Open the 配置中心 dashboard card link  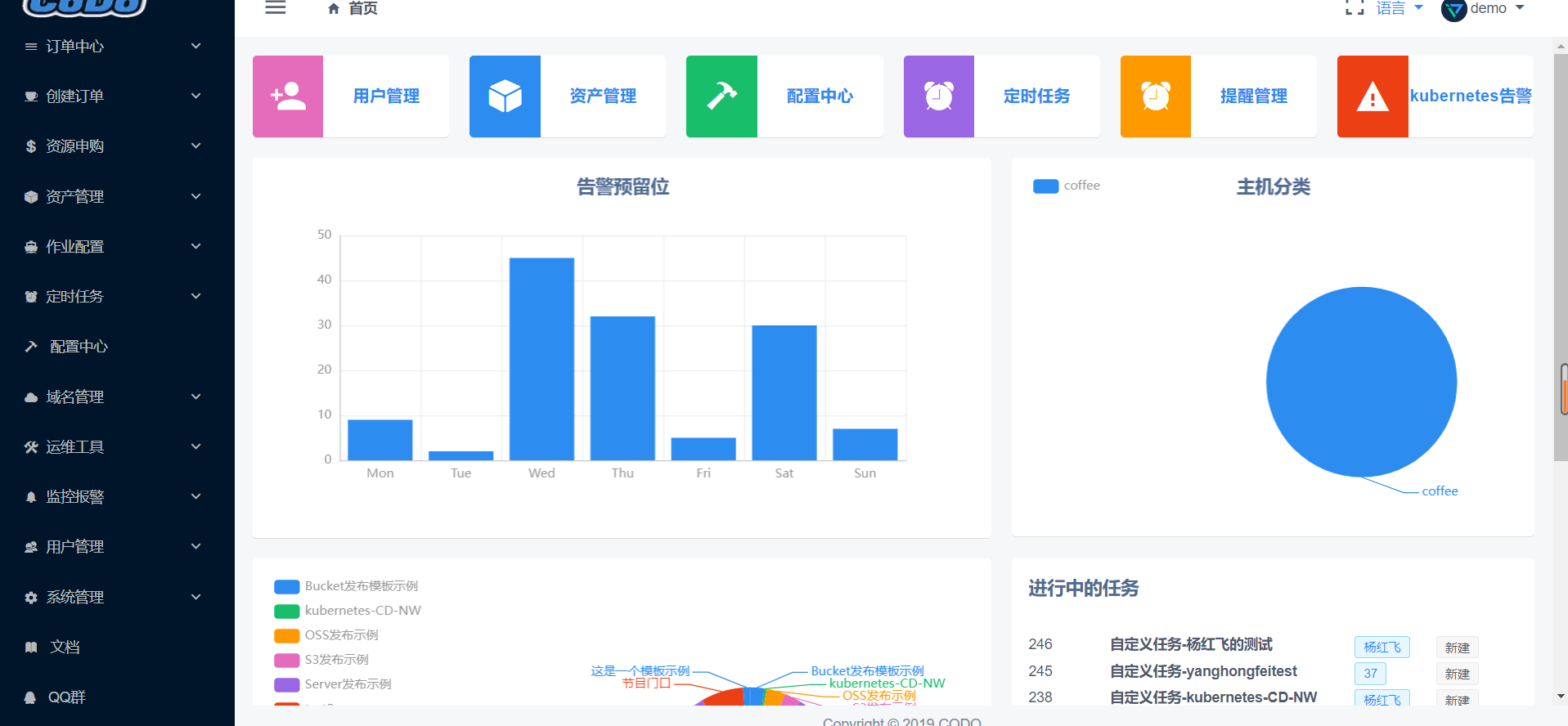pos(820,96)
